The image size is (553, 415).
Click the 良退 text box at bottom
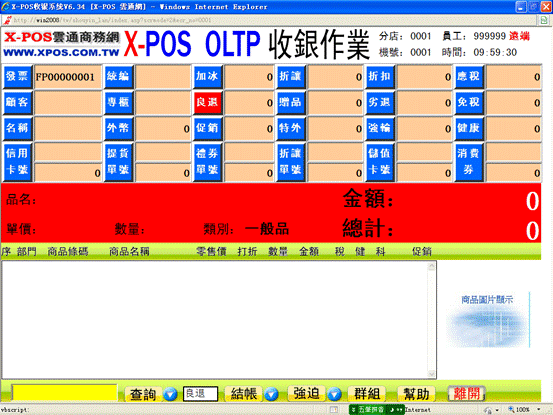click(x=200, y=393)
